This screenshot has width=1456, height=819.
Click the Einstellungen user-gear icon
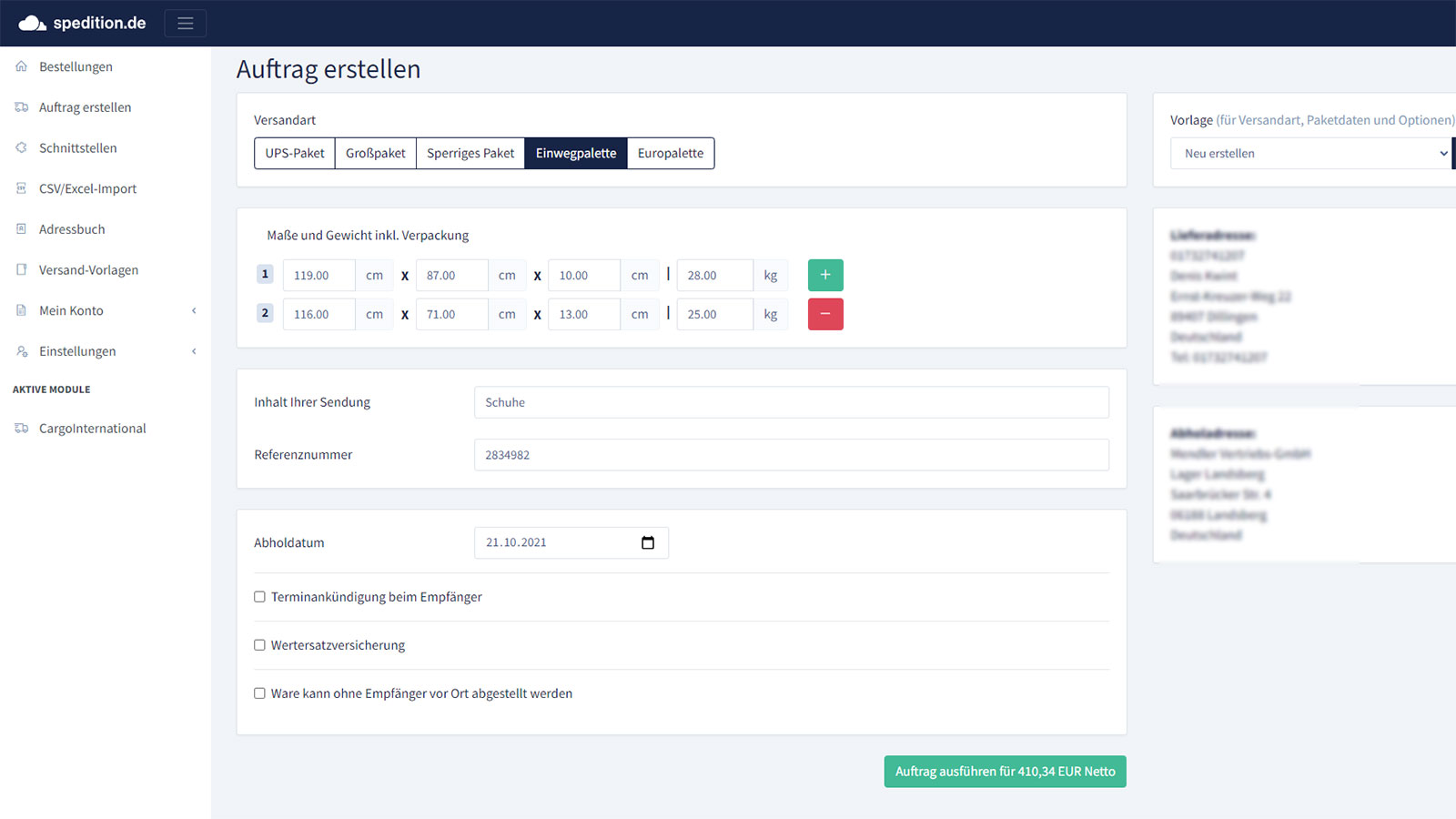[x=22, y=351]
